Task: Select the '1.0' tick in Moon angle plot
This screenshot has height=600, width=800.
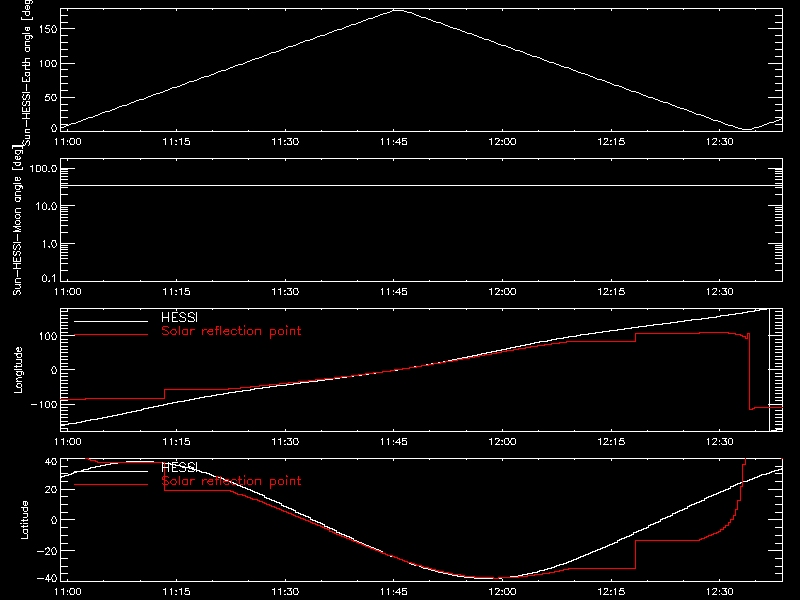Action: [49, 244]
